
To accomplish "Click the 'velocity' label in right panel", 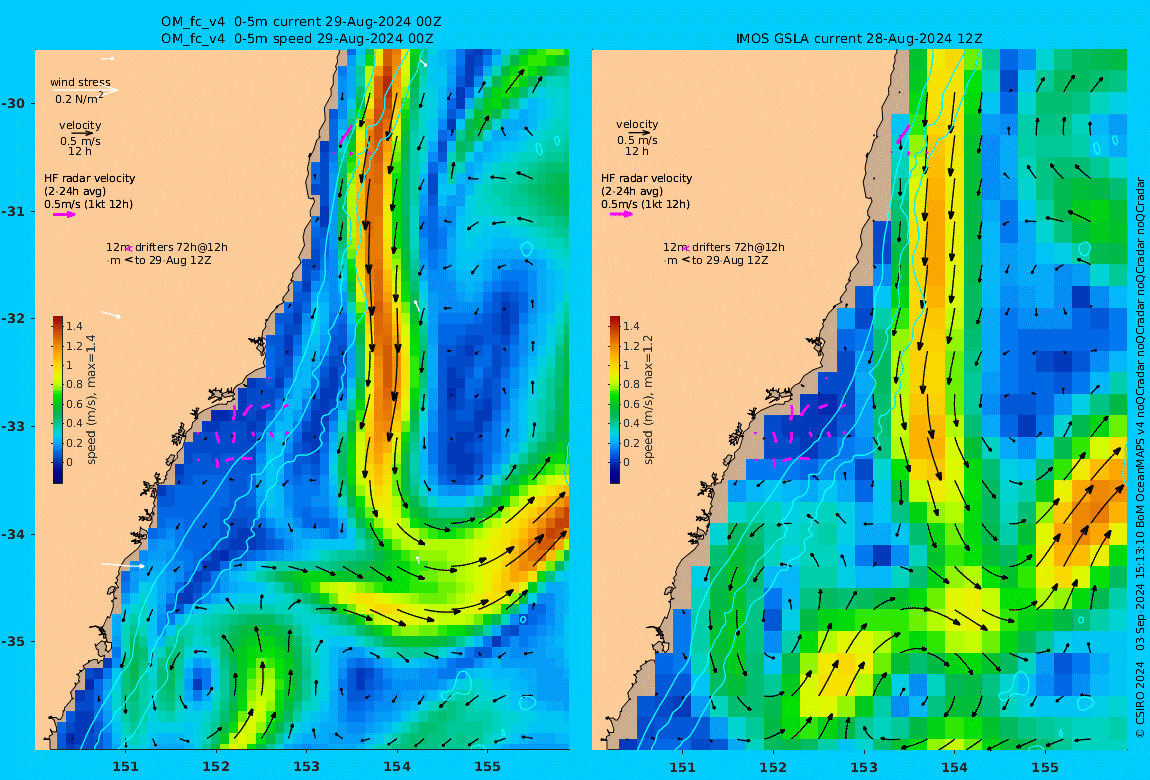I will [x=637, y=125].
